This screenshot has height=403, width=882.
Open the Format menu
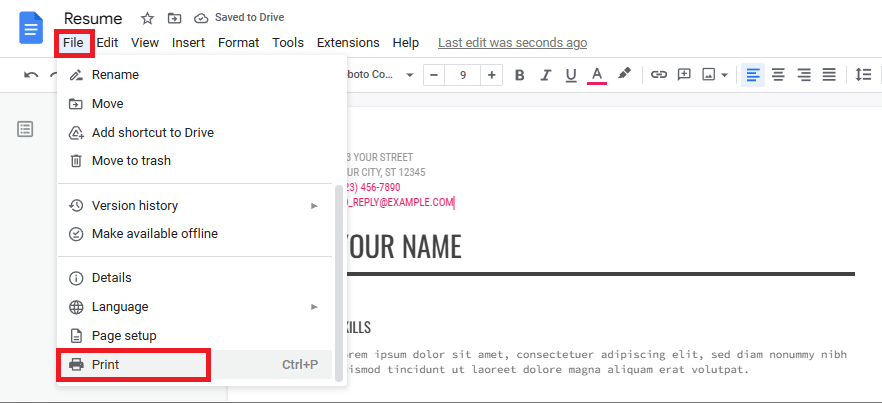pyautogui.click(x=238, y=43)
